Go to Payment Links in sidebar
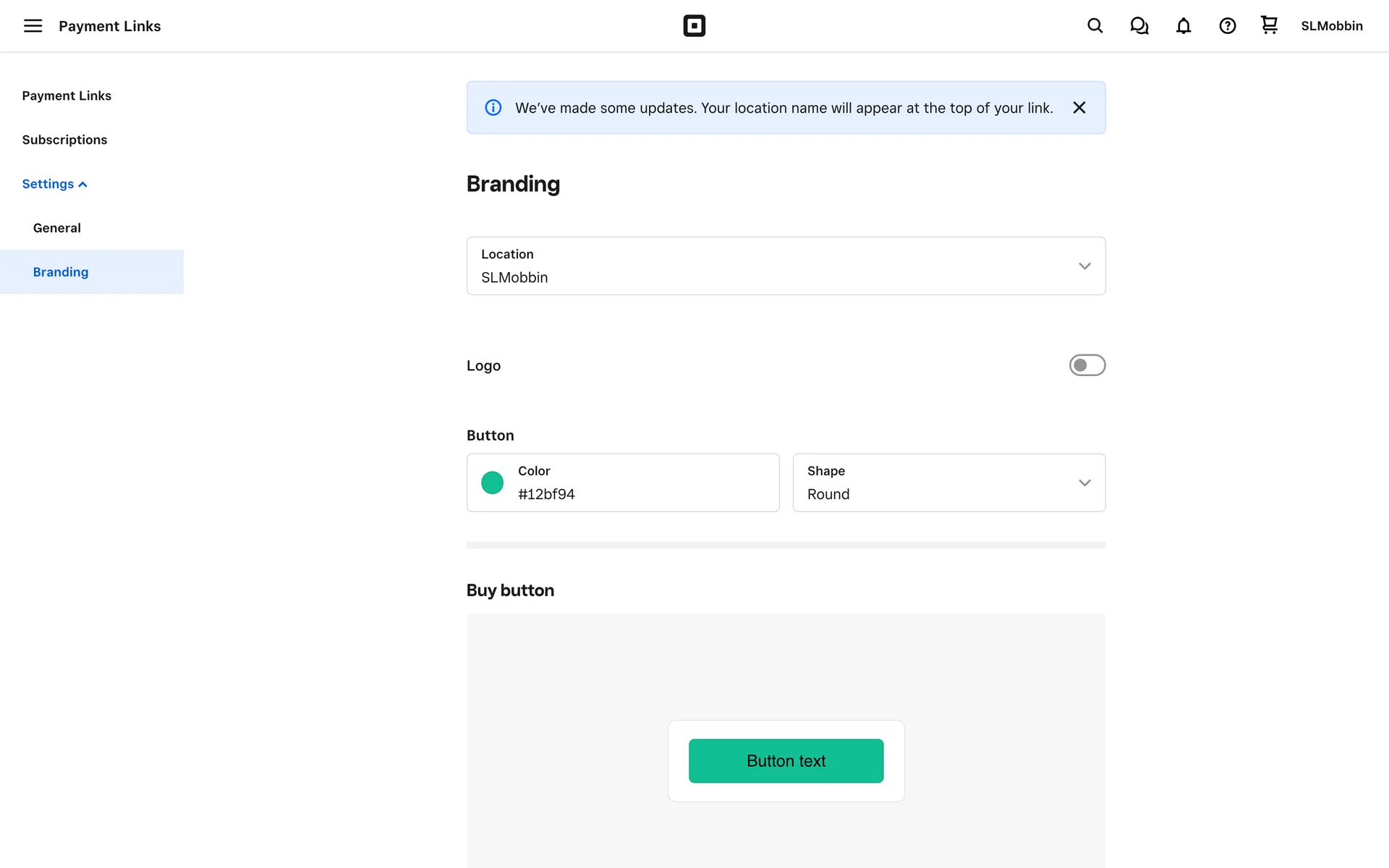The image size is (1389, 868). pyautogui.click(x=67, y=95)
